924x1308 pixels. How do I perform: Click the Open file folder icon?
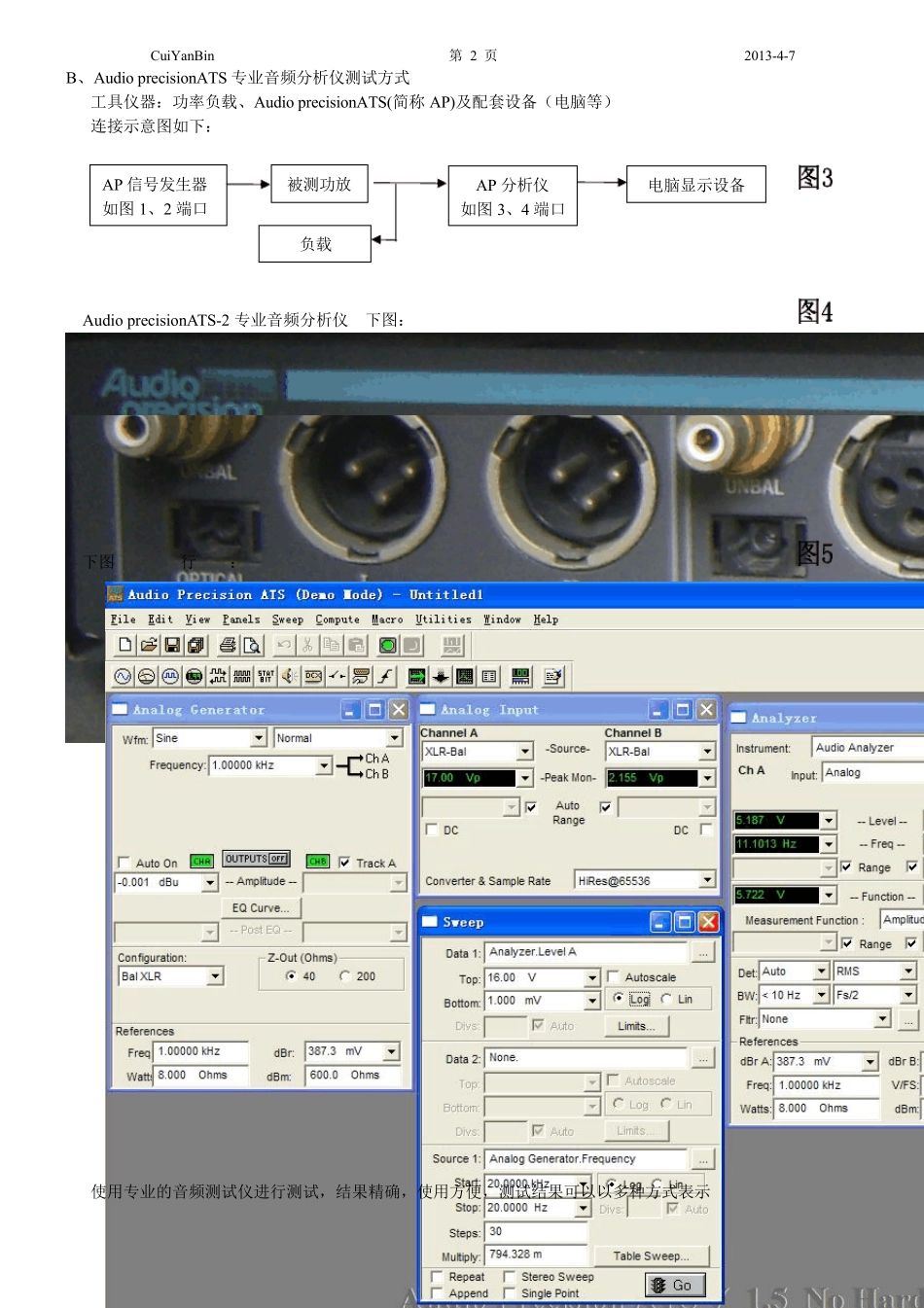point(148,645)
